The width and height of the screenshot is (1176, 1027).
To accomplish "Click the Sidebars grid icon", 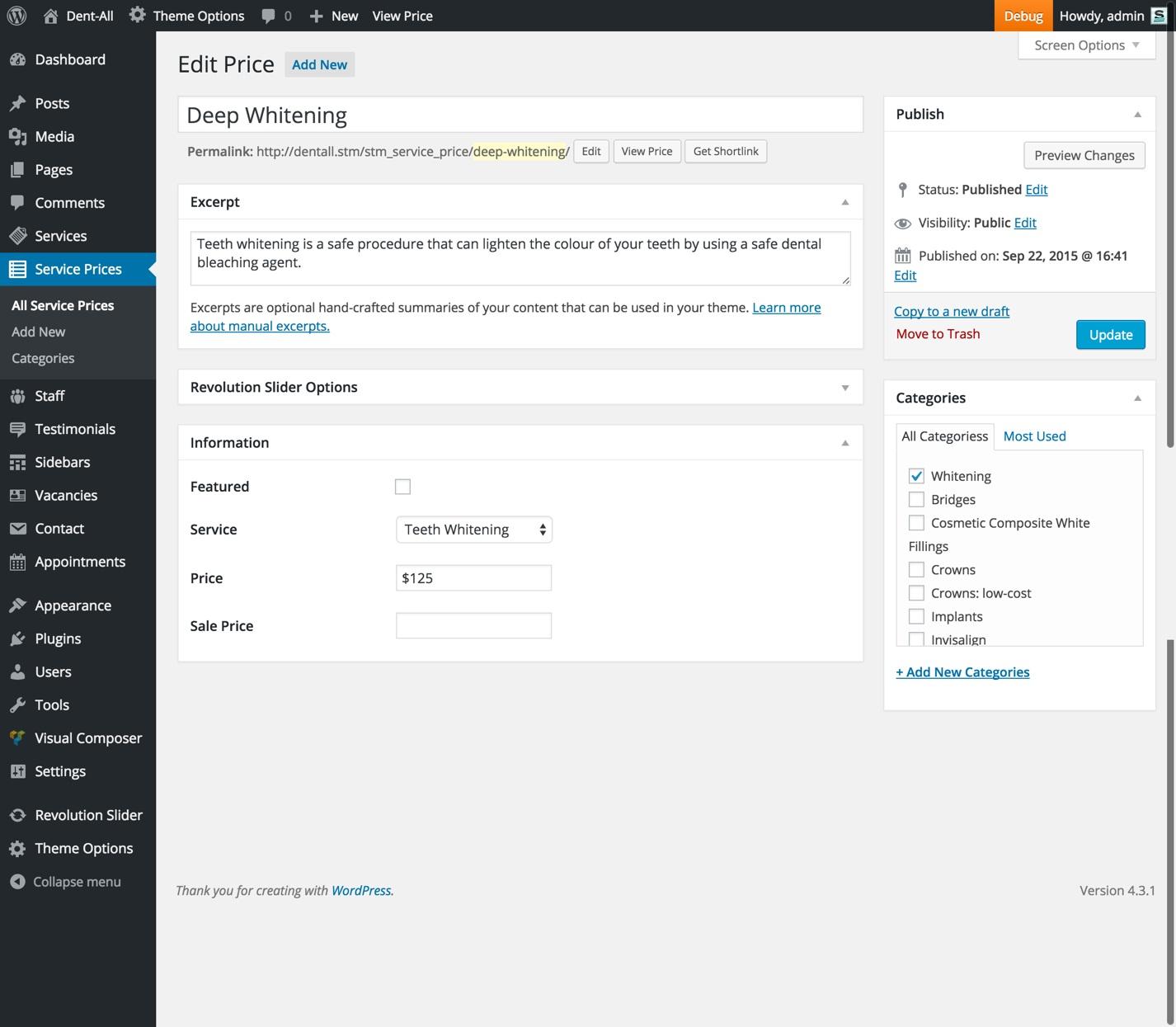I will coord(17,462).
